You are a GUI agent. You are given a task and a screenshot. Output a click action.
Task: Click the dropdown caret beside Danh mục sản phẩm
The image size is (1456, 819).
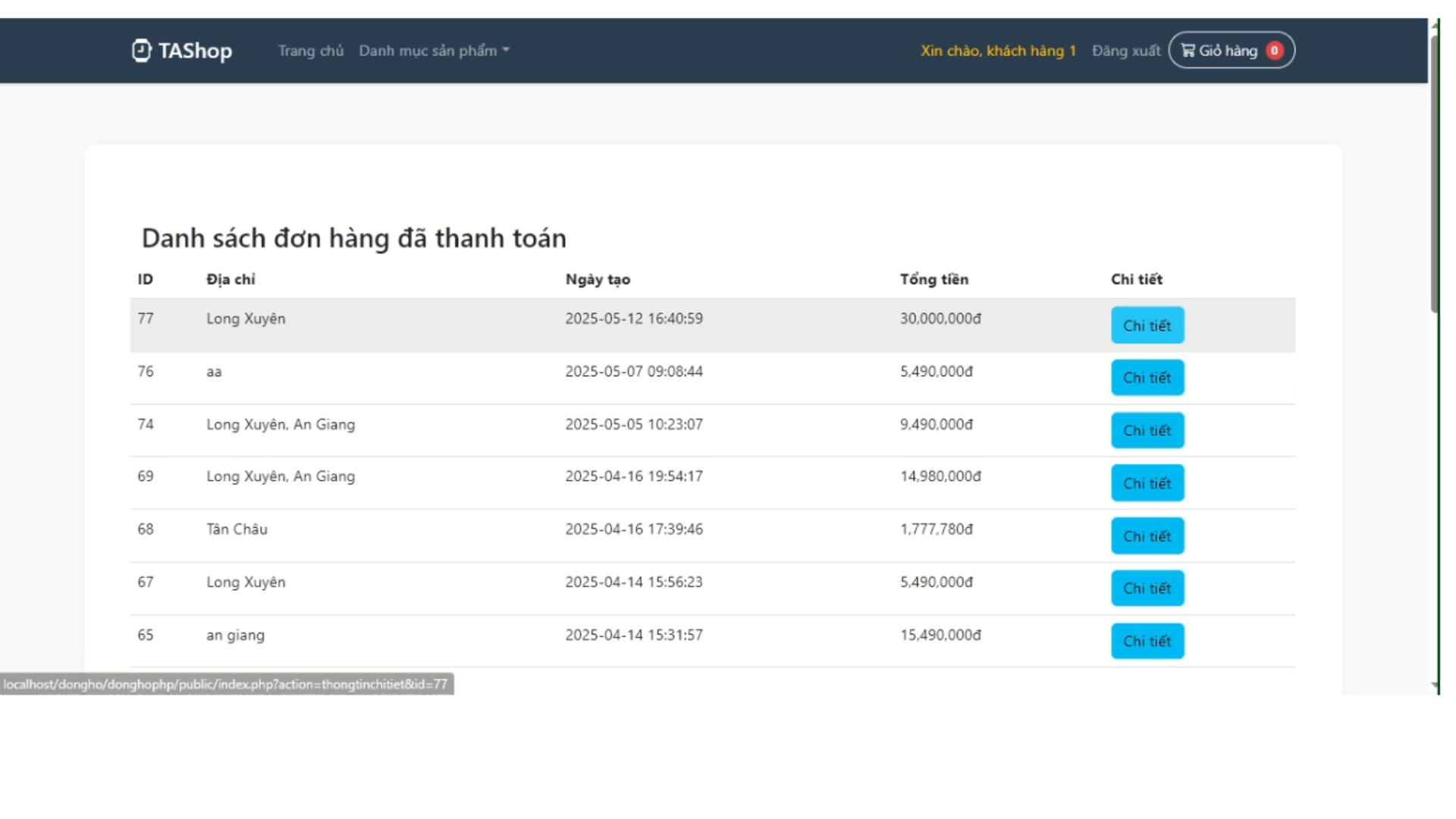pos(506,51)
